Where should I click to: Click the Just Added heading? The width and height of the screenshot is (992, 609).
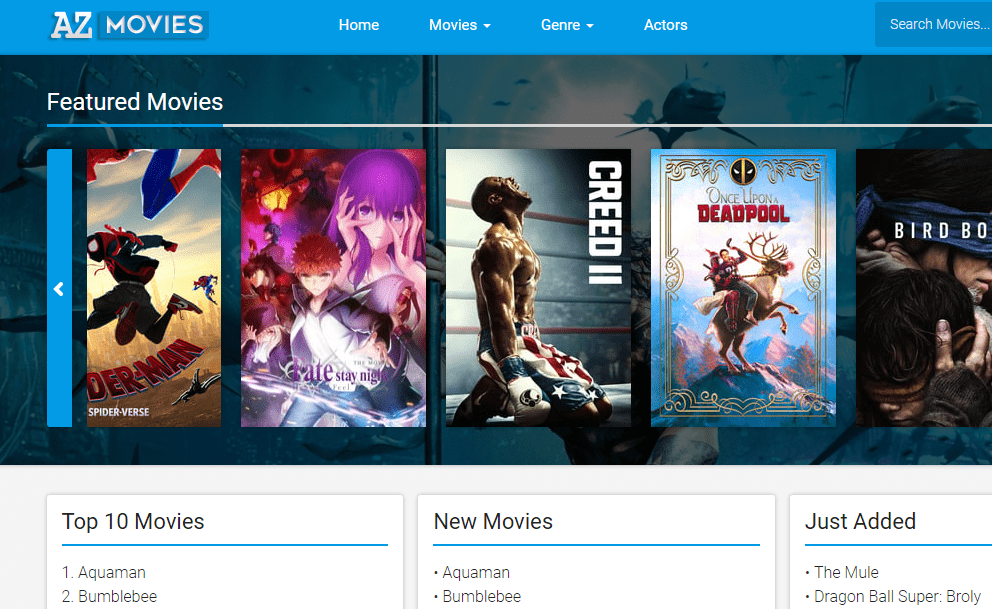click(860, 521)
